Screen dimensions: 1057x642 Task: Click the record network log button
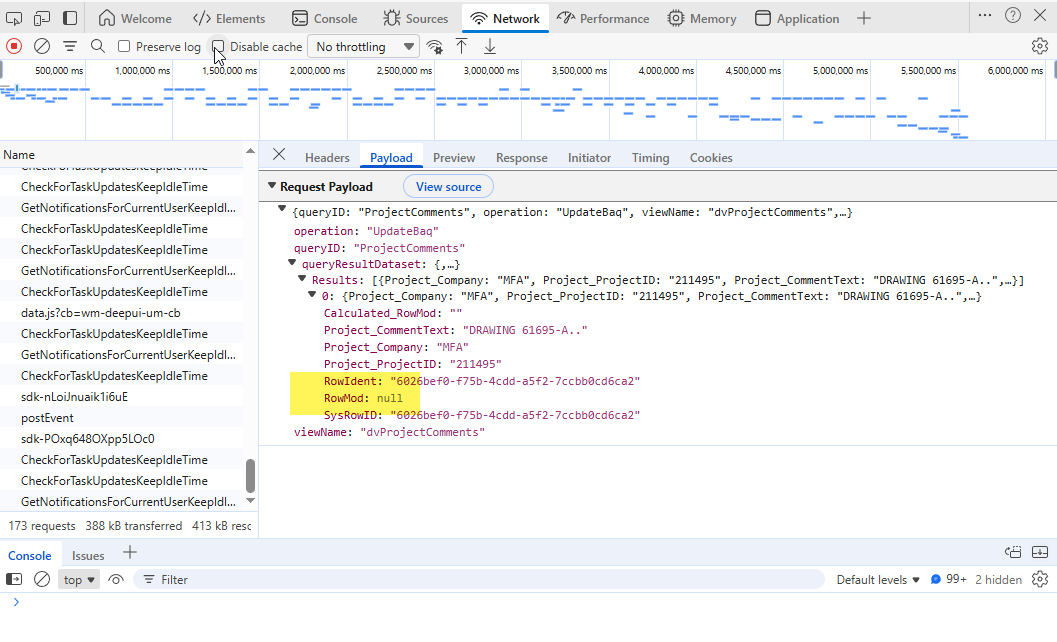14,46
